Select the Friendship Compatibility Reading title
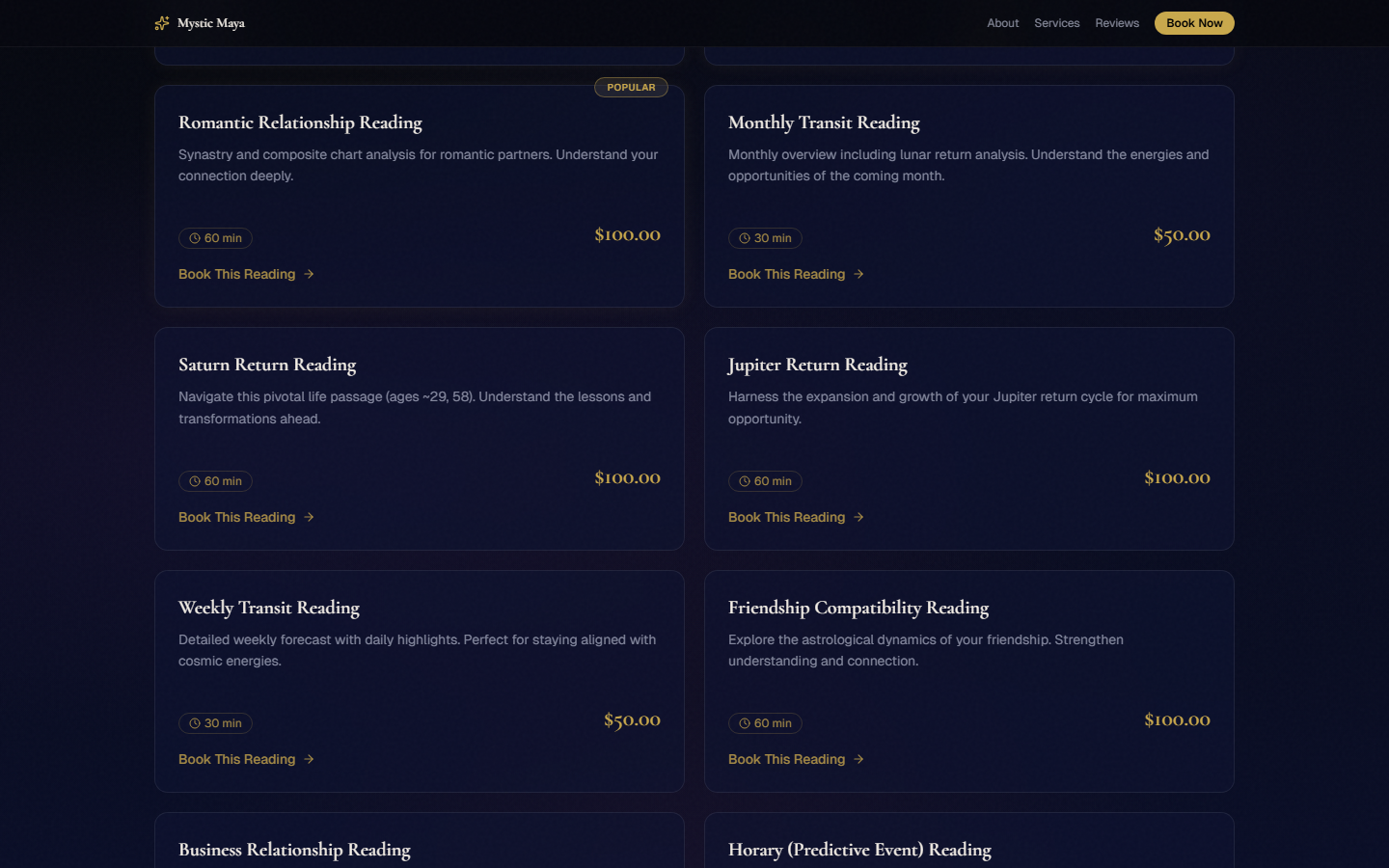The image size is (1389, 868). (858, 608)
